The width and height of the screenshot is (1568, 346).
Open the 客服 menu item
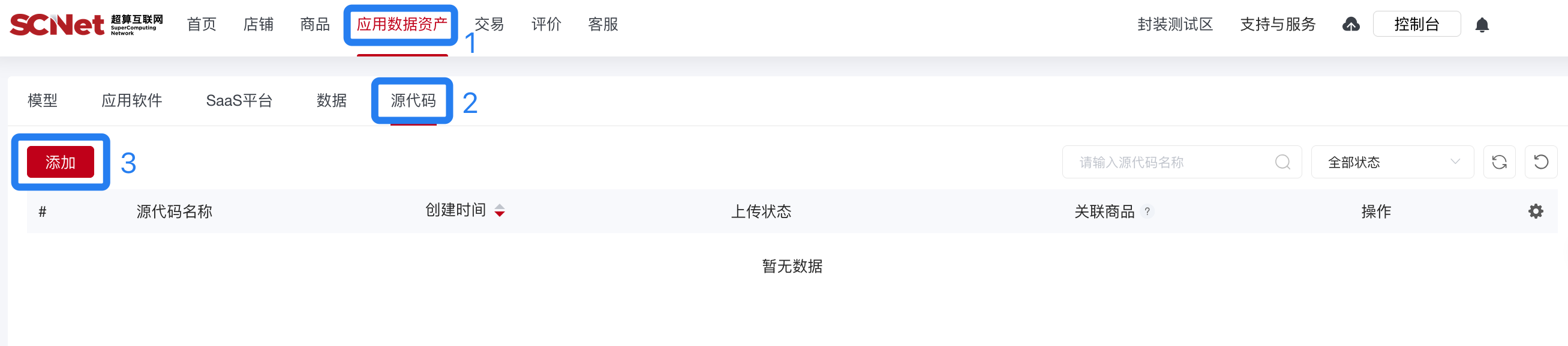[603, 25]
